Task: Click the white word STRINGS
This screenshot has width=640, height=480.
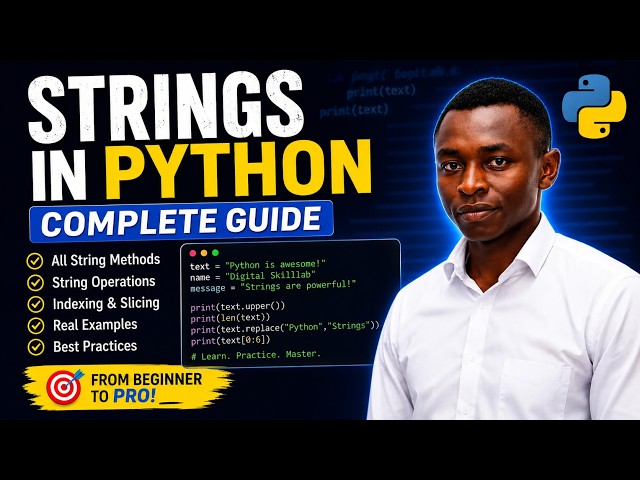Action: [165, 107]
